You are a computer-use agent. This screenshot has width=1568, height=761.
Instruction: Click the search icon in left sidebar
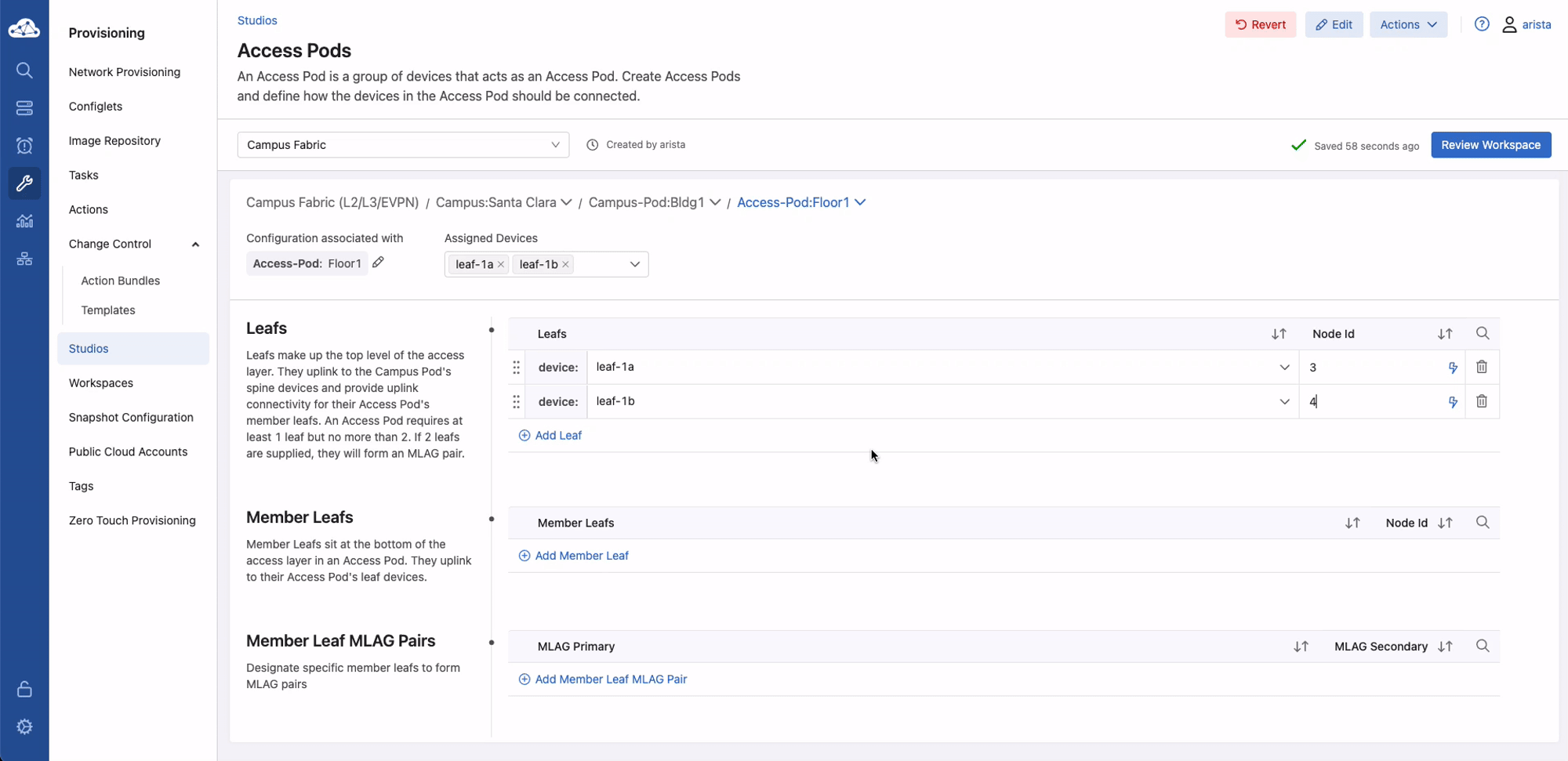(x=24, y=71)
